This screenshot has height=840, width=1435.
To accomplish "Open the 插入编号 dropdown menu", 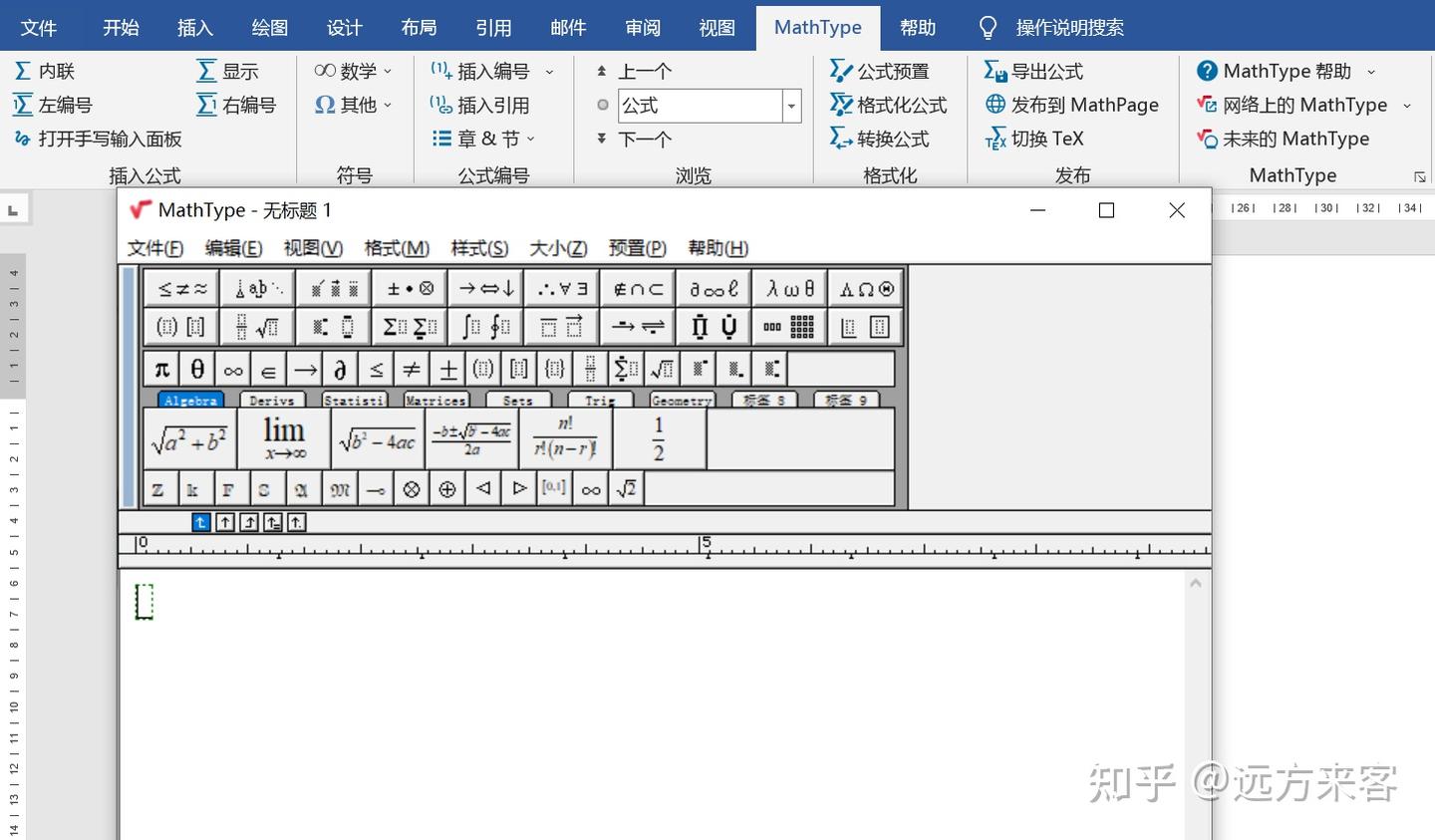I will pyautogui.click(x=488, y=70).
